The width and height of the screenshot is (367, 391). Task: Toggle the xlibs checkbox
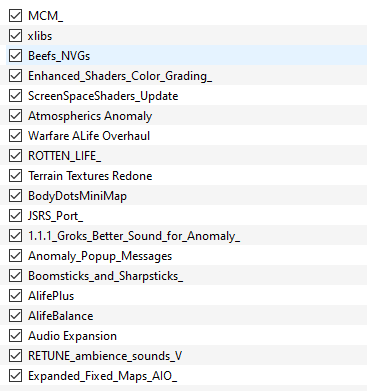point(15,36)
